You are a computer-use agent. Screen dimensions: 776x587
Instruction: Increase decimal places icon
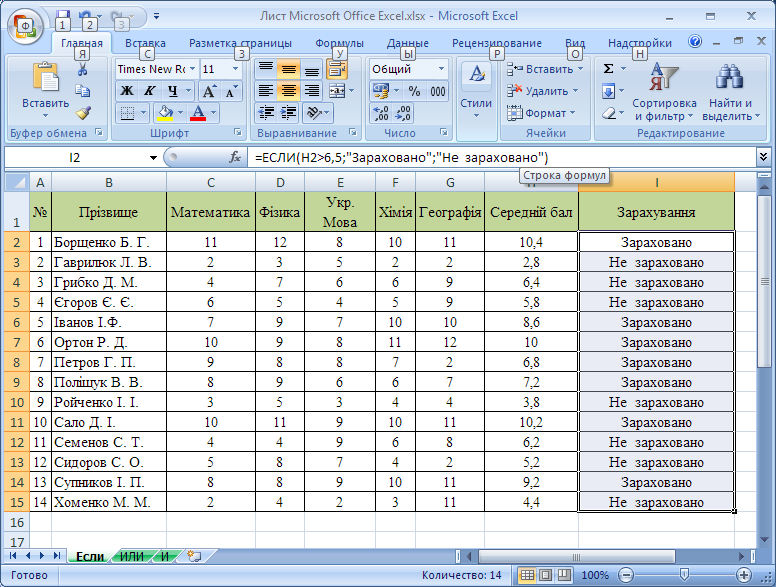(381, 113)
